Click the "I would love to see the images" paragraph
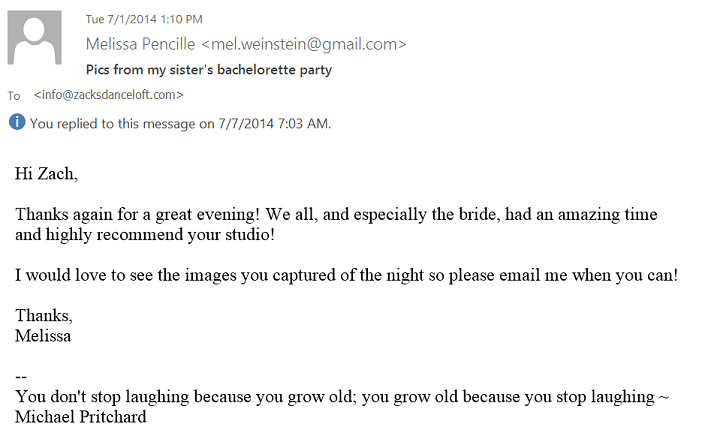720x439 pixels. (346, 275)
